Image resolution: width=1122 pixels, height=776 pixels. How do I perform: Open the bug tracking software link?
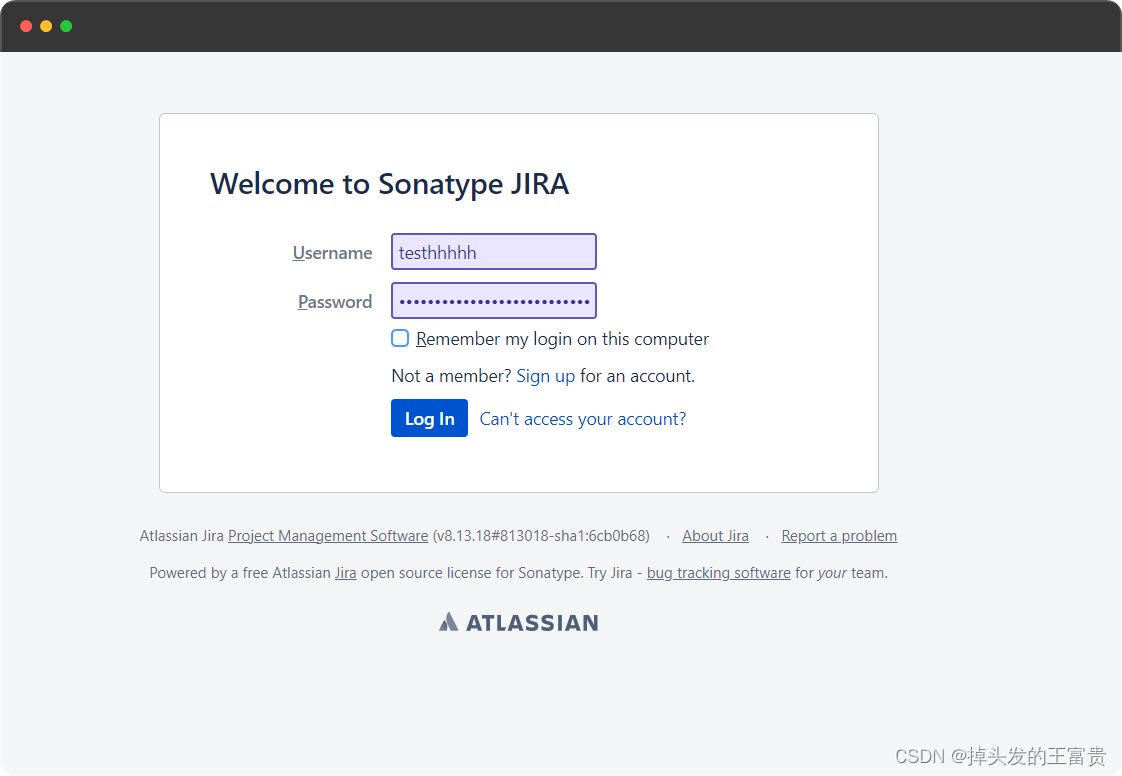[718, 573]
